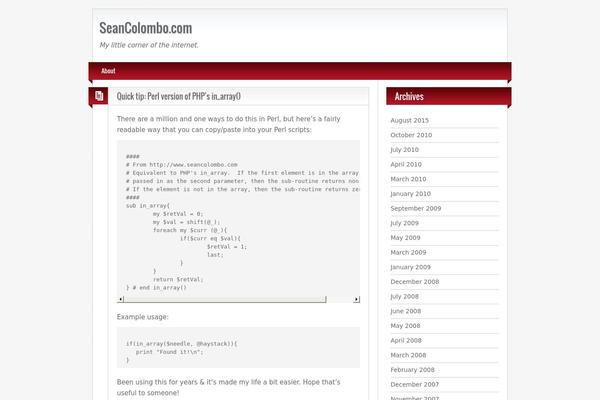This screenshot has width=600, height=400.
Task: Click the 'my $val = shift(@_);' line
Action: coord(187,222)
